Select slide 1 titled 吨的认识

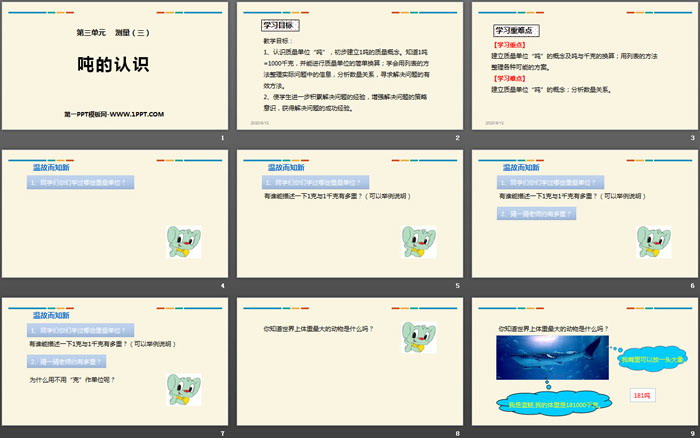coord(115,65)
